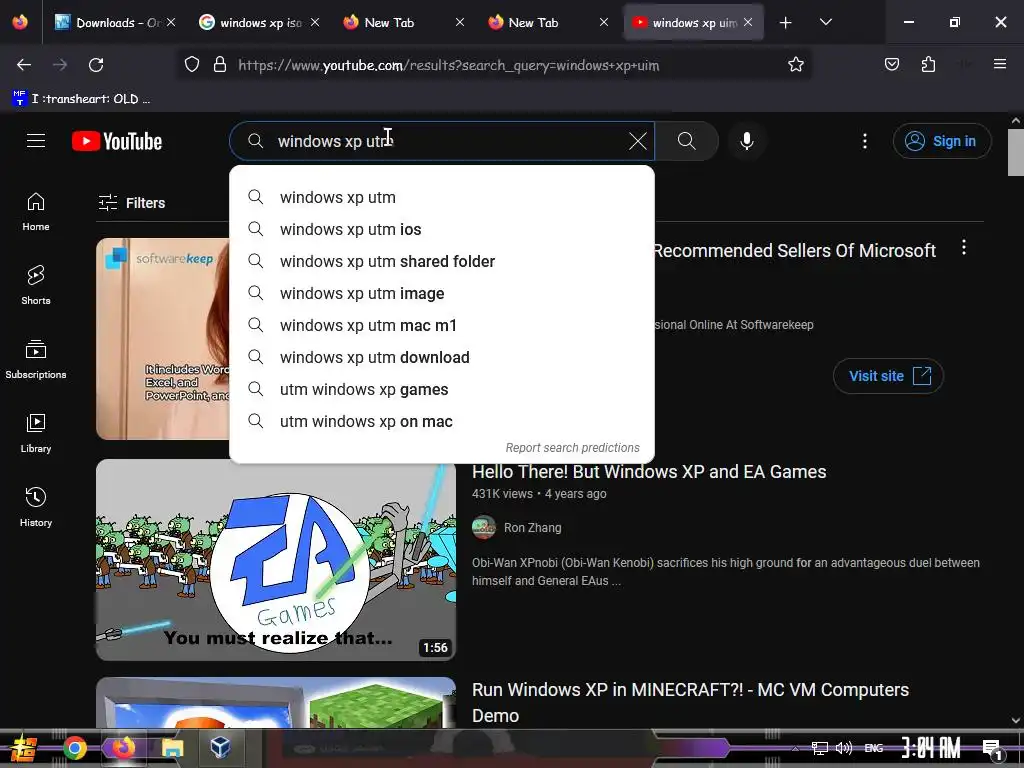1024x768 pixels.
Task: Switch to the first New Tab
Action: pyautogui.click(x=404, y=23)
